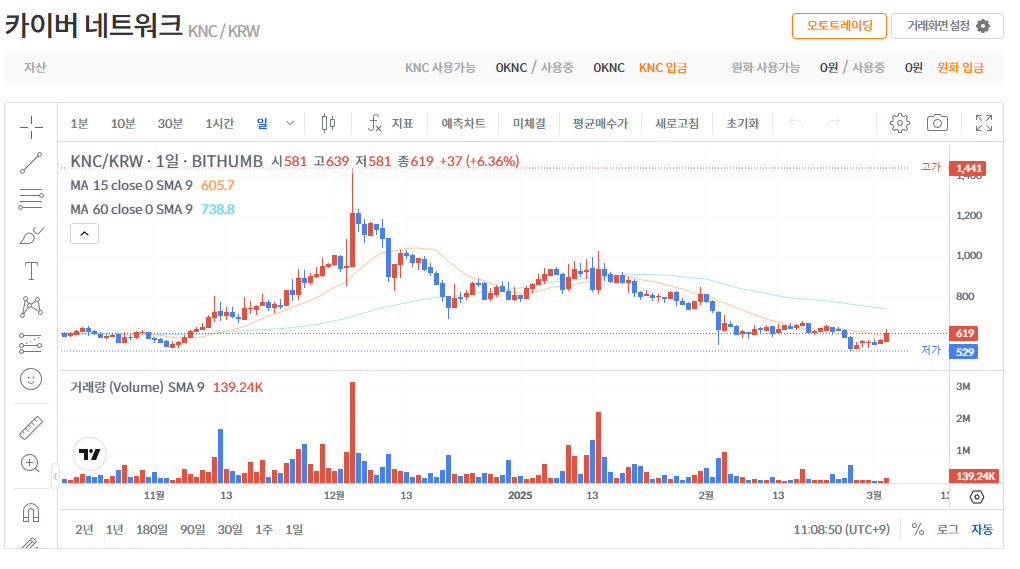Viewport: 1020px width, 569px height.
Task: Open chart settings gear icon
Action: (900, 122)
